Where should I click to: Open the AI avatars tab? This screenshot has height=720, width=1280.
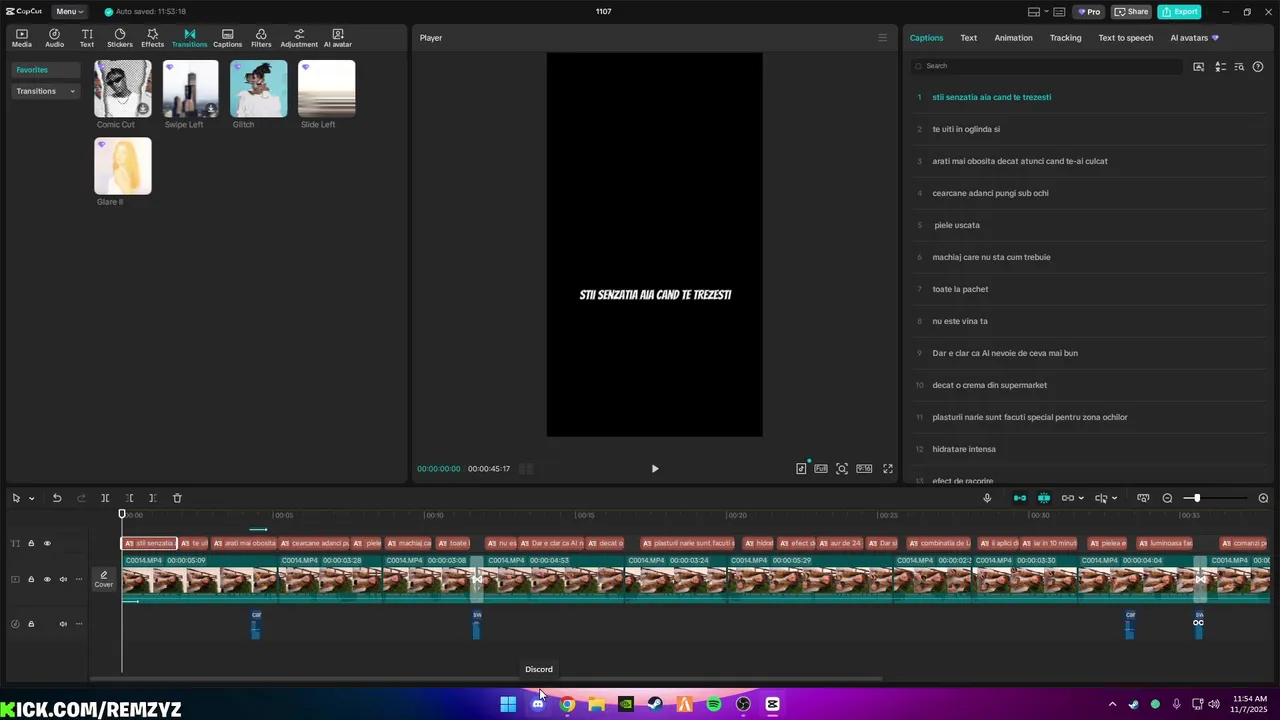tap(1194, 38)
